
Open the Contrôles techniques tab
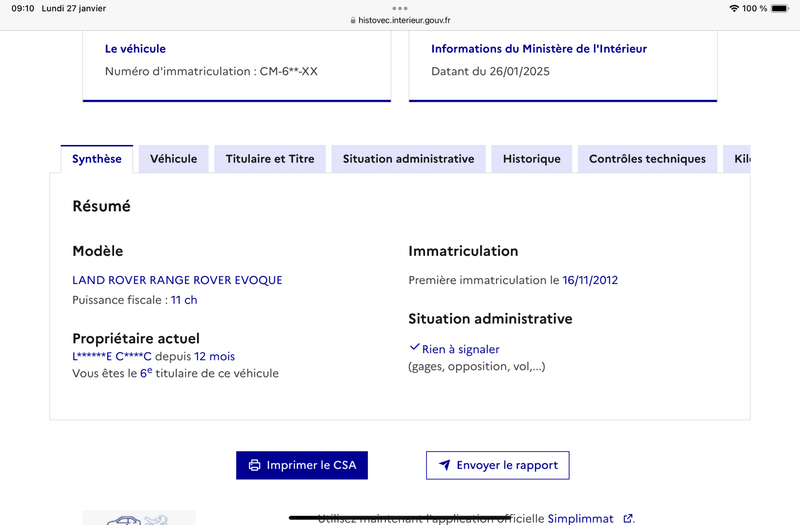click(x=647, y=159)
